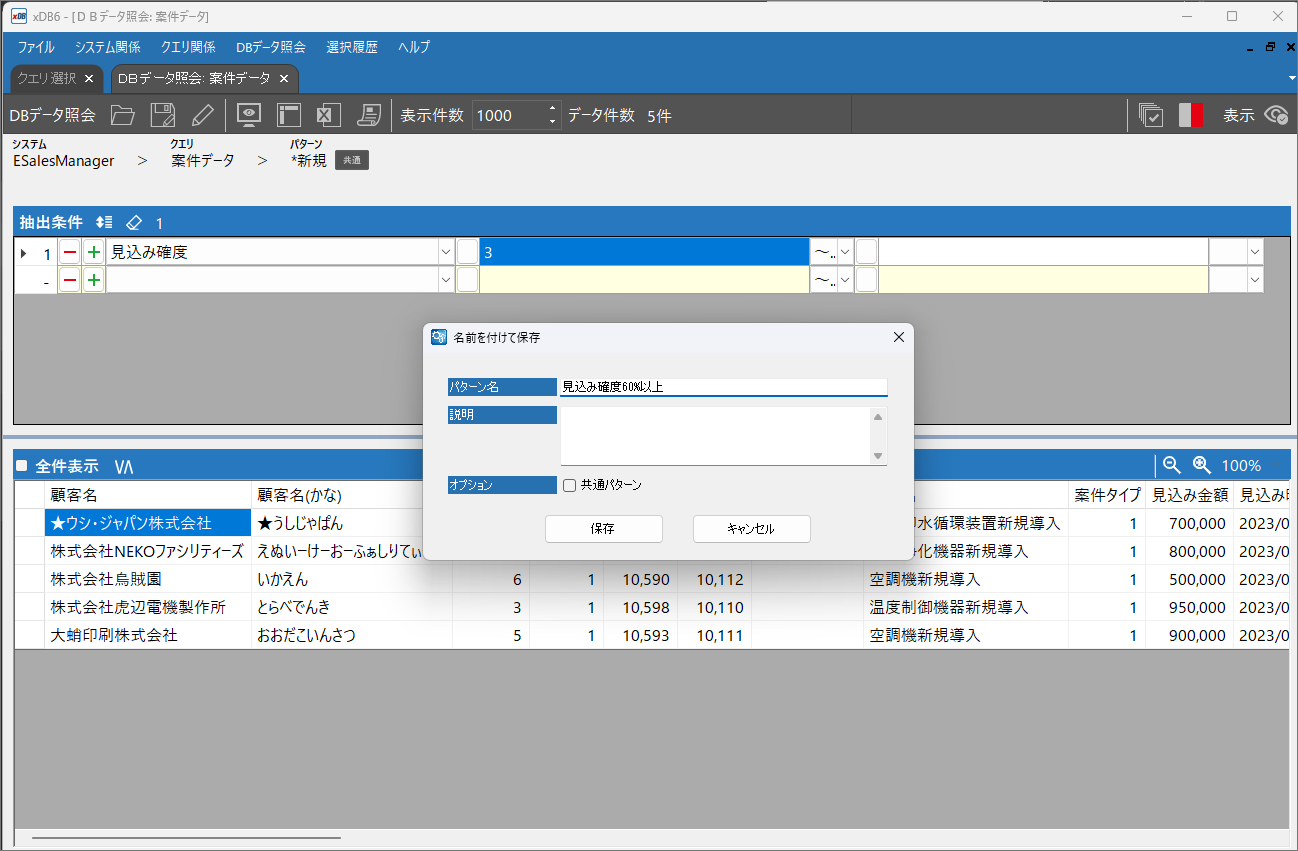
Task: Open the empty field-name dropdown in second row
Action: tap(446, 281)
